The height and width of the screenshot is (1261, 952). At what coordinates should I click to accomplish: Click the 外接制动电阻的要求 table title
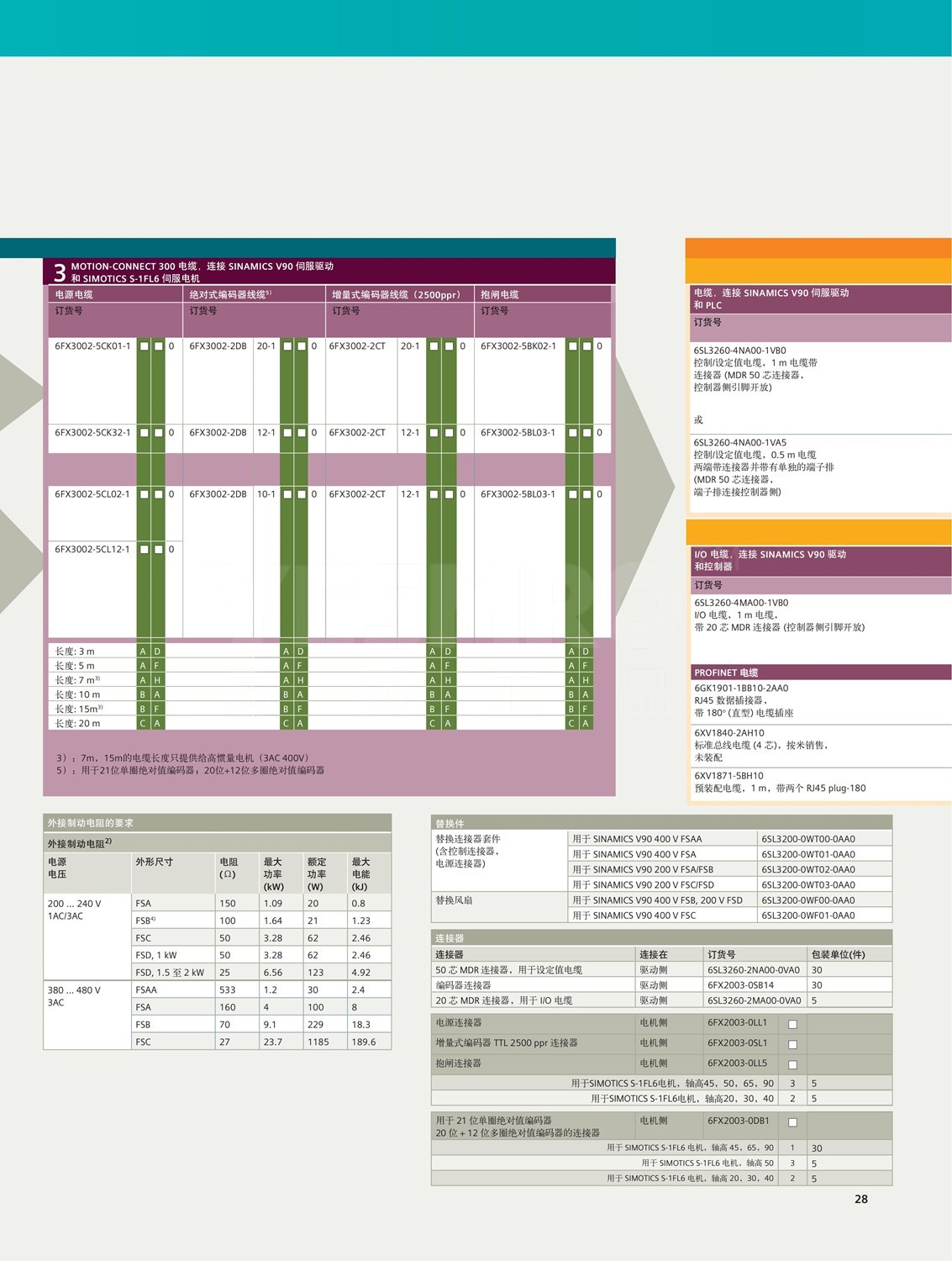(x=90, y=823)
